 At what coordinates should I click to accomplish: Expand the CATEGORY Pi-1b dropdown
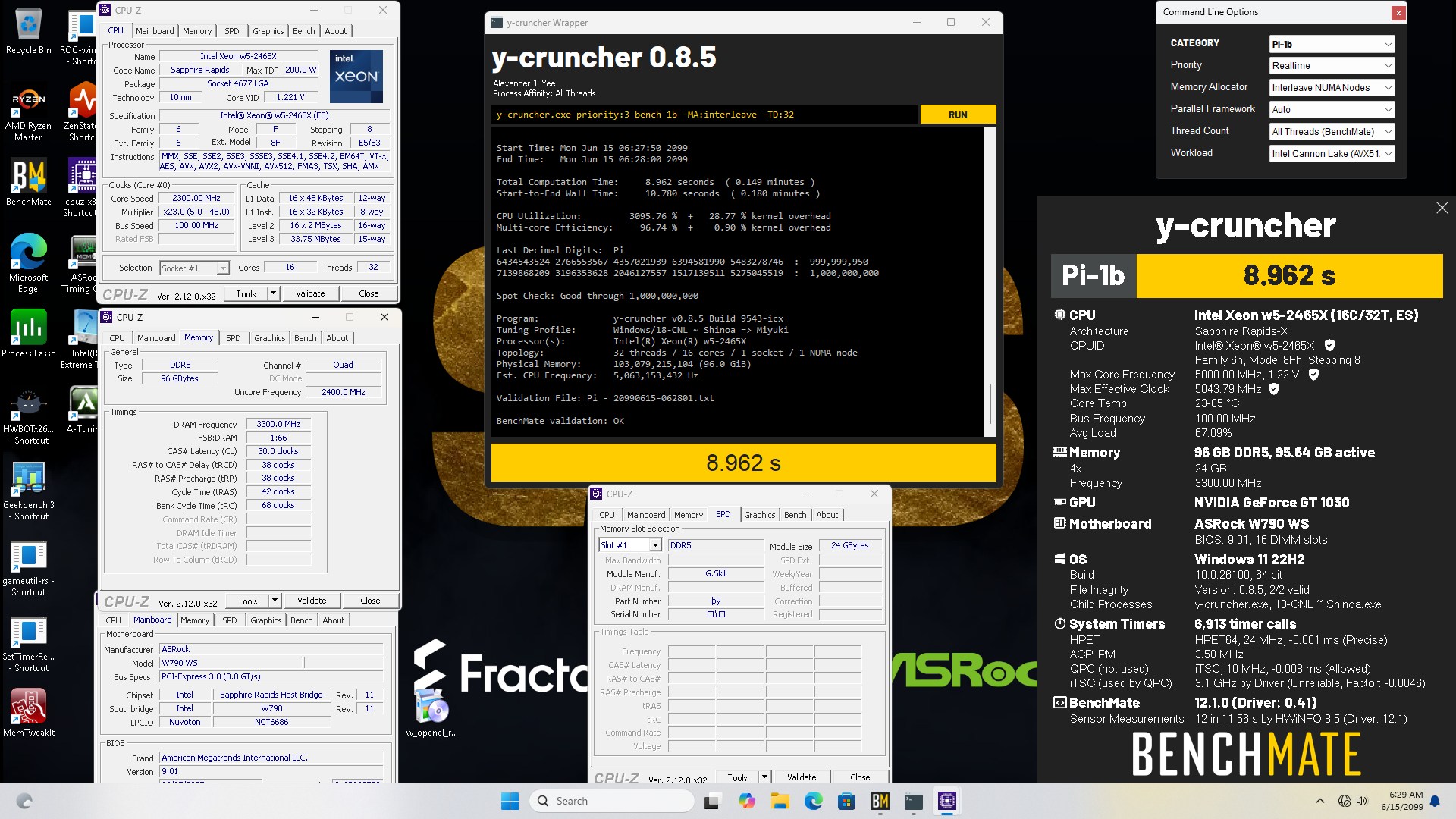[x=1332, y=44]
